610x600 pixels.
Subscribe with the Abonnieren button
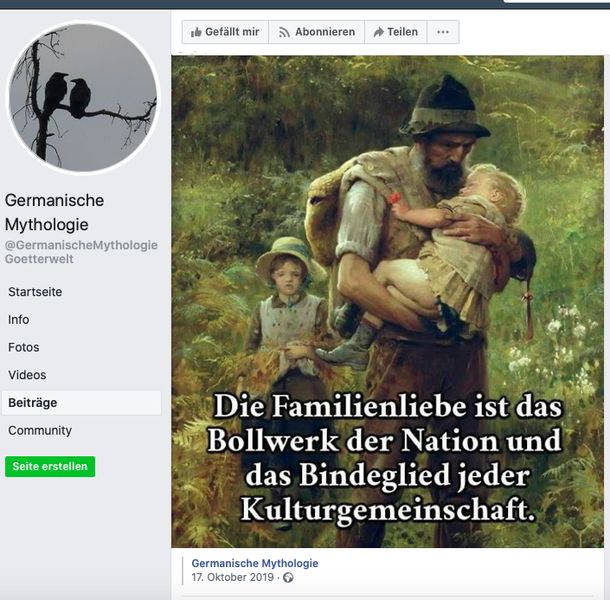pyautogui.click(x=317, y=32)
